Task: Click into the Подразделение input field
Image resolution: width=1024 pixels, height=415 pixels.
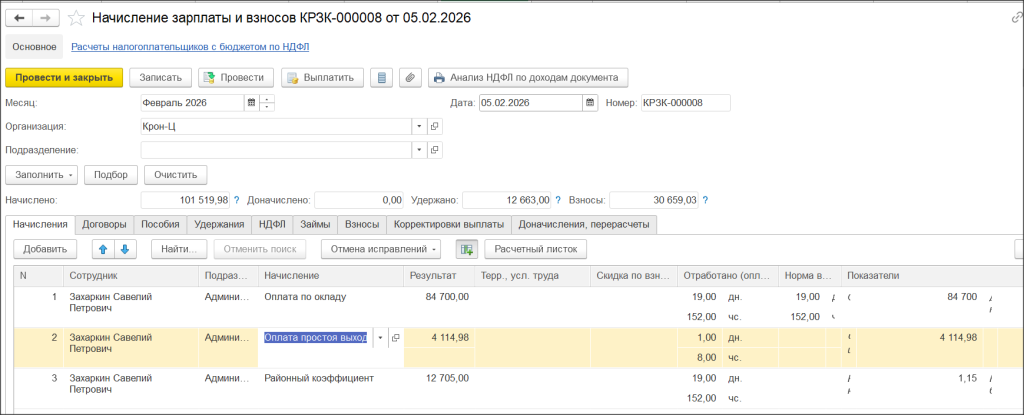Action: [x=276, y=150]
